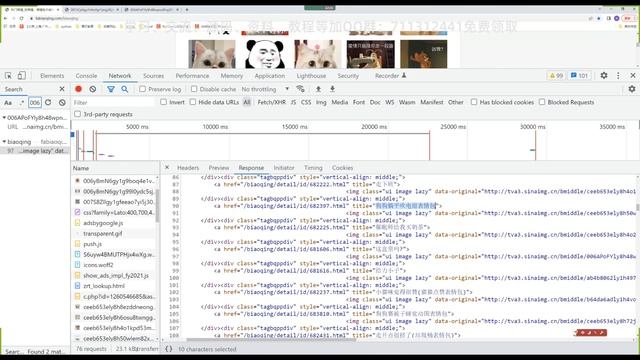
Task: Export HAR file download icon
Action: tap(332, 89)
